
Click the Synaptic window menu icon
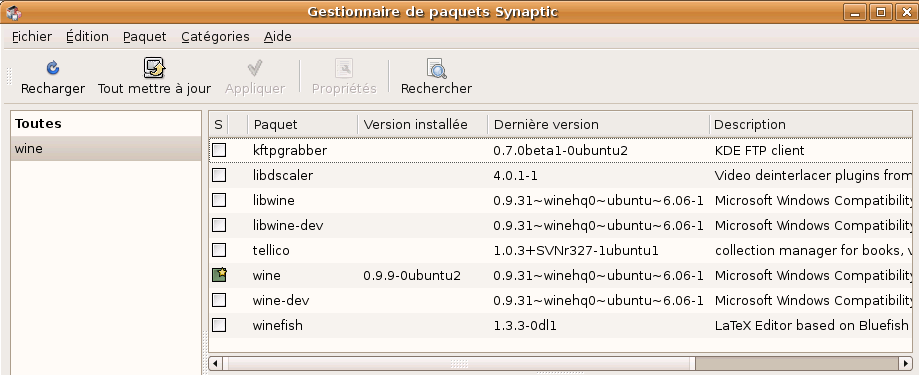[x=13, y=11]
